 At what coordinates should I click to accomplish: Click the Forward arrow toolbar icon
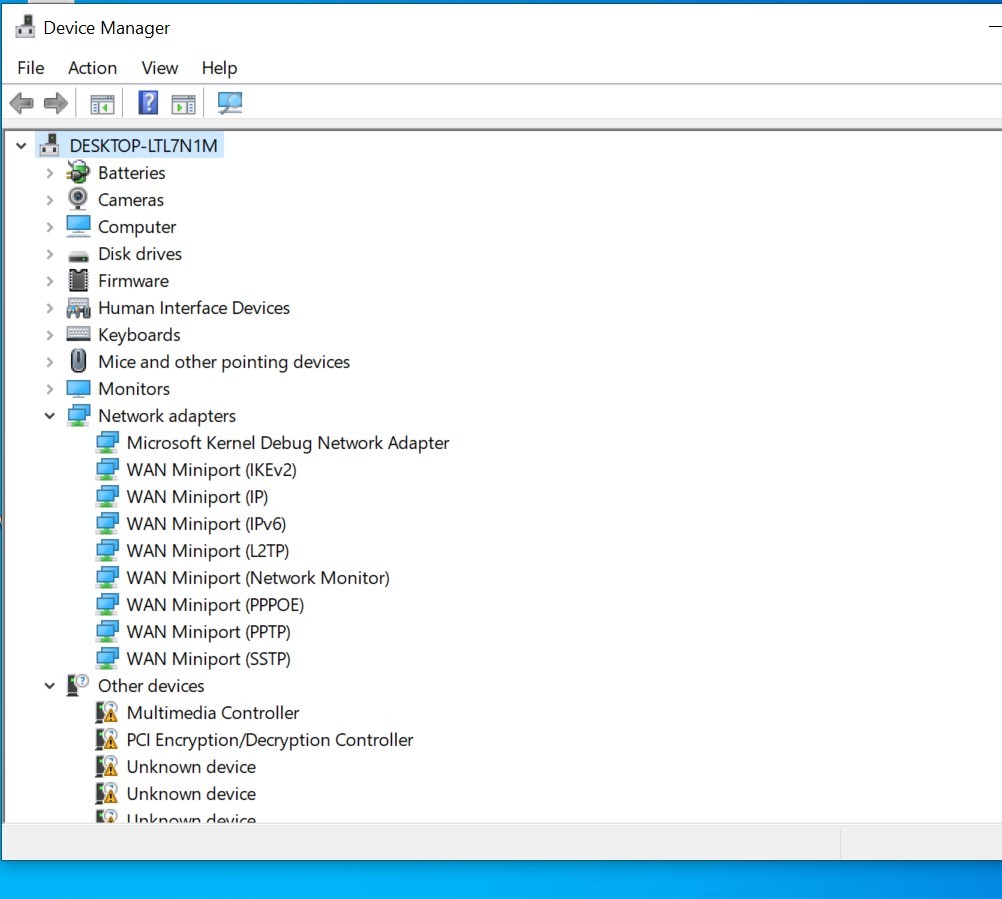pos(56,103)
